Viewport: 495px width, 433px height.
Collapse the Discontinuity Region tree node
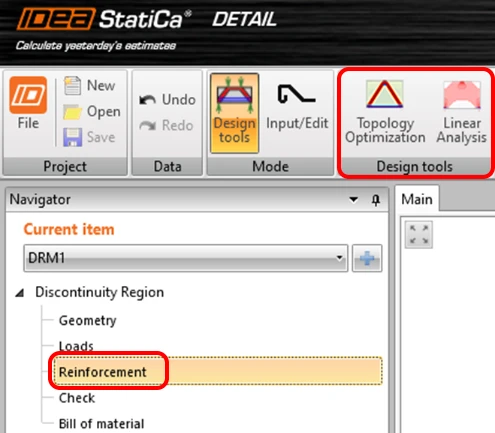[20, 293]
